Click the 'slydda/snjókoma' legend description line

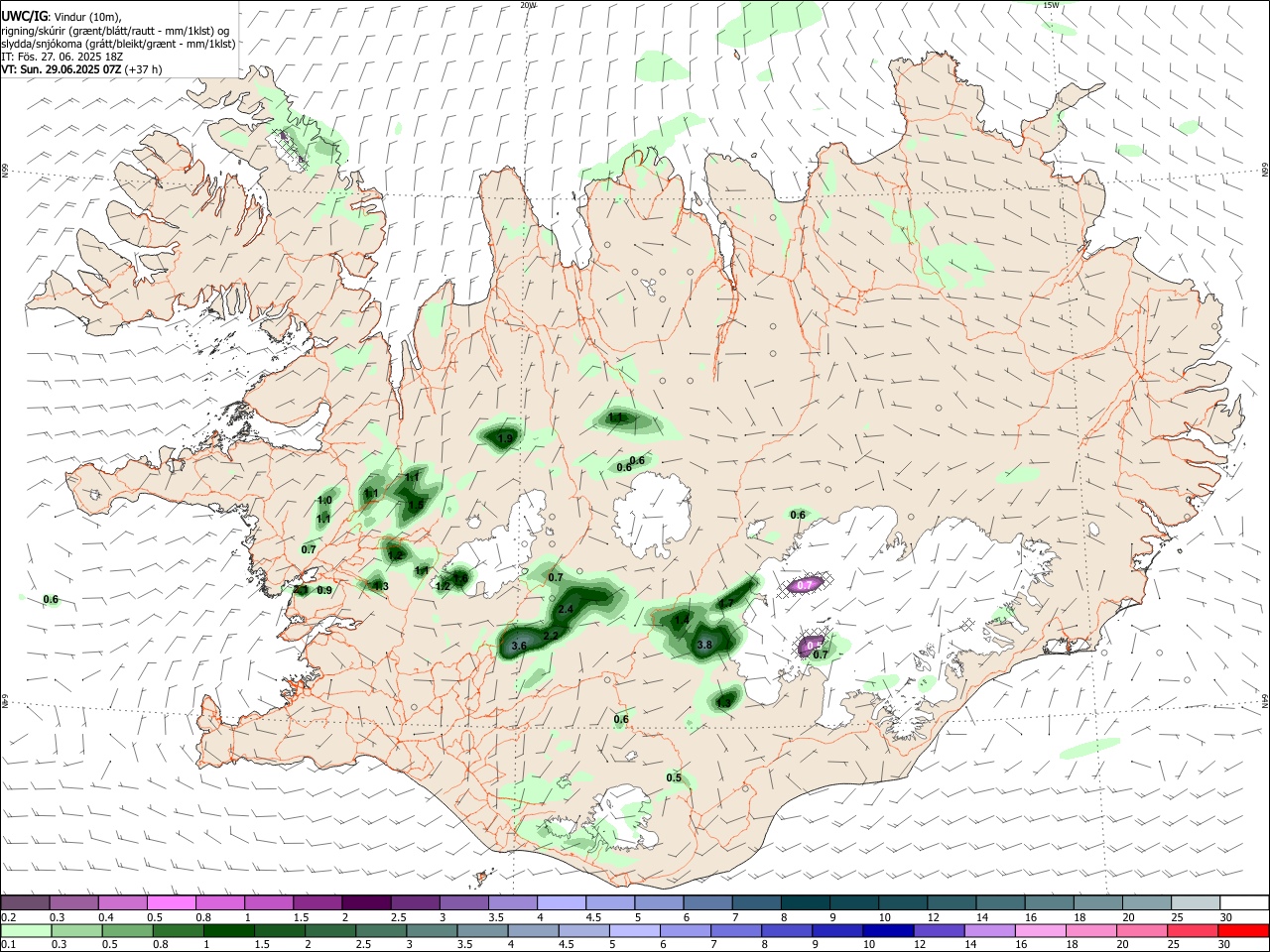118,44
